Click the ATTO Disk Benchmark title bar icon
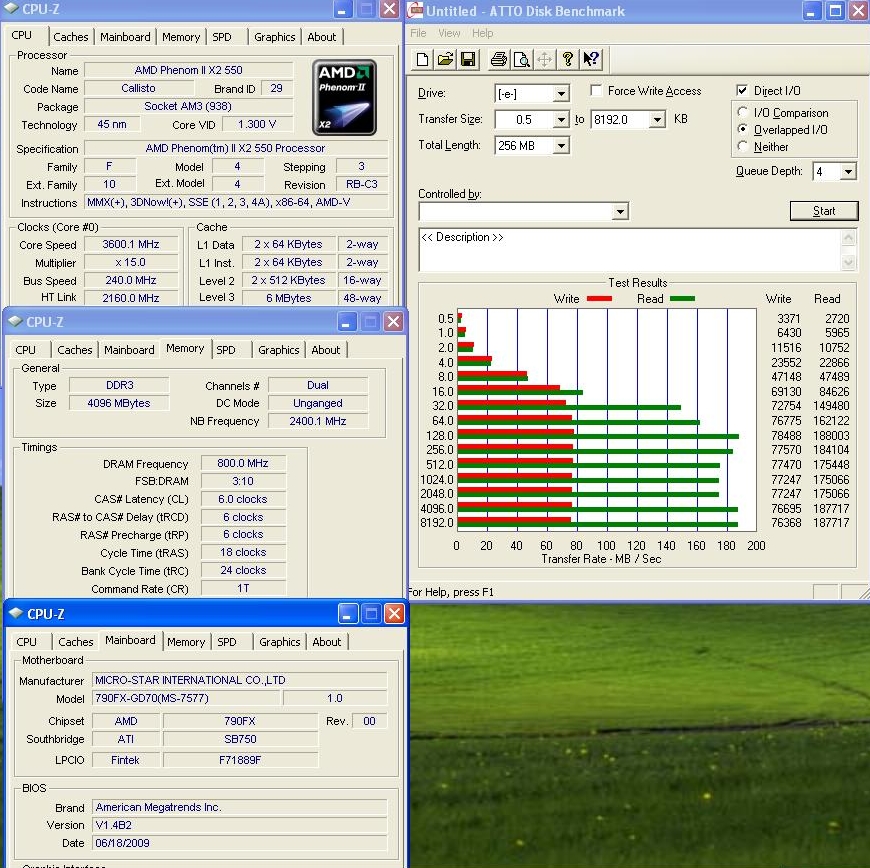Image resolution: width=870 pixels, height=868 pixels. click(415, 10)
